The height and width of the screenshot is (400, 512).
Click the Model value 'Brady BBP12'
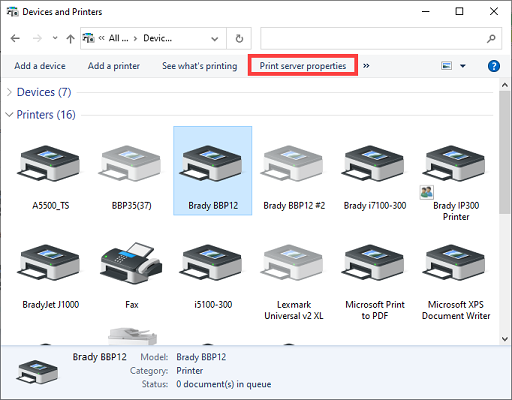pyautogui.click(x=201, y=357)
